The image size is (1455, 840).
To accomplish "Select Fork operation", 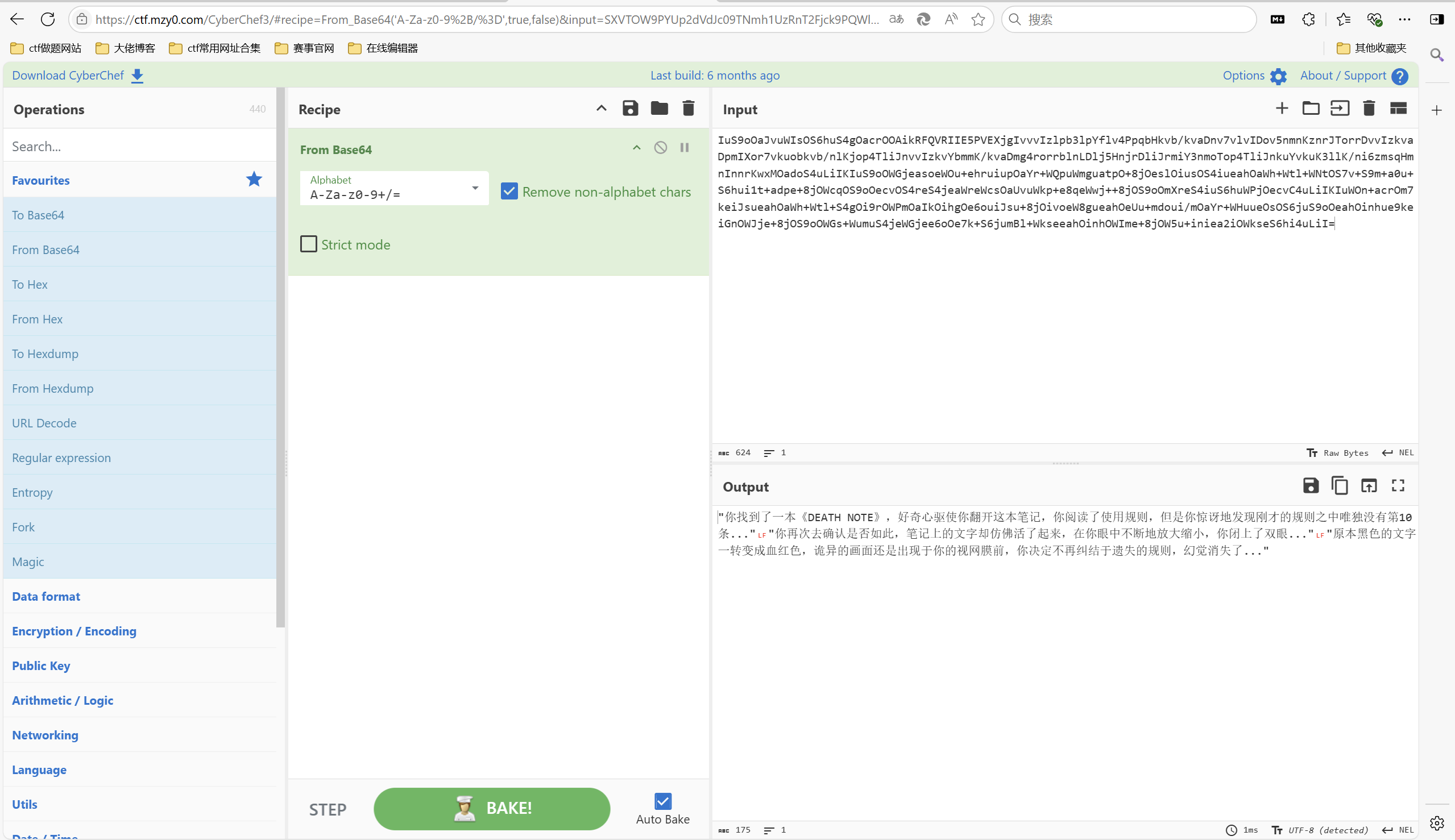I will (140, 526).
